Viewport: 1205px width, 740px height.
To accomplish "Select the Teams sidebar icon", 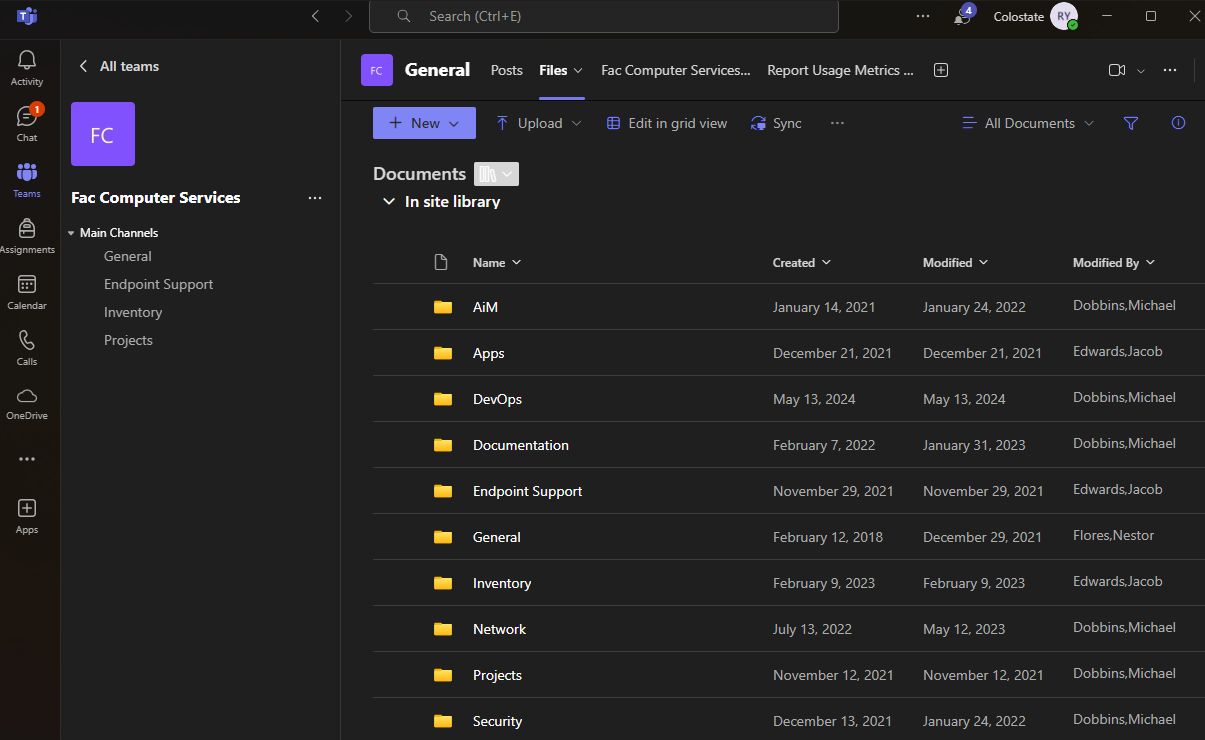I will pyautogui.click(x=27, y=180).
